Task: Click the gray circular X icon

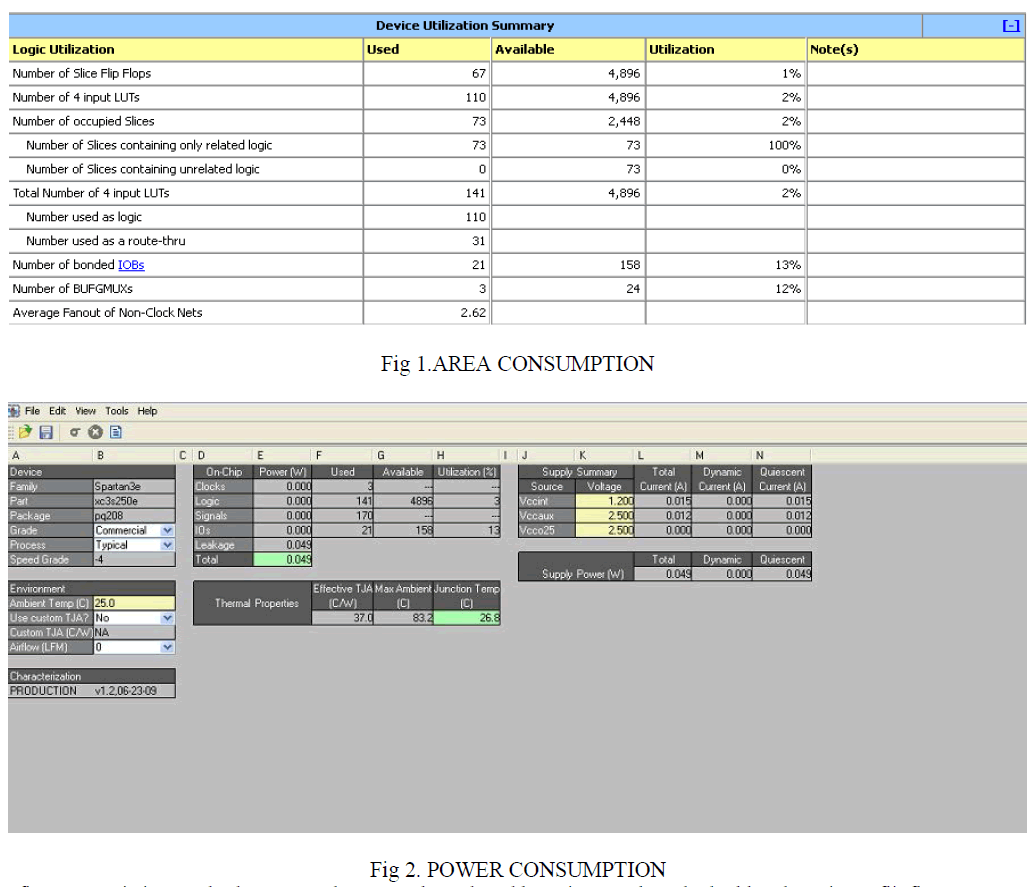Action: click(96, 432)
